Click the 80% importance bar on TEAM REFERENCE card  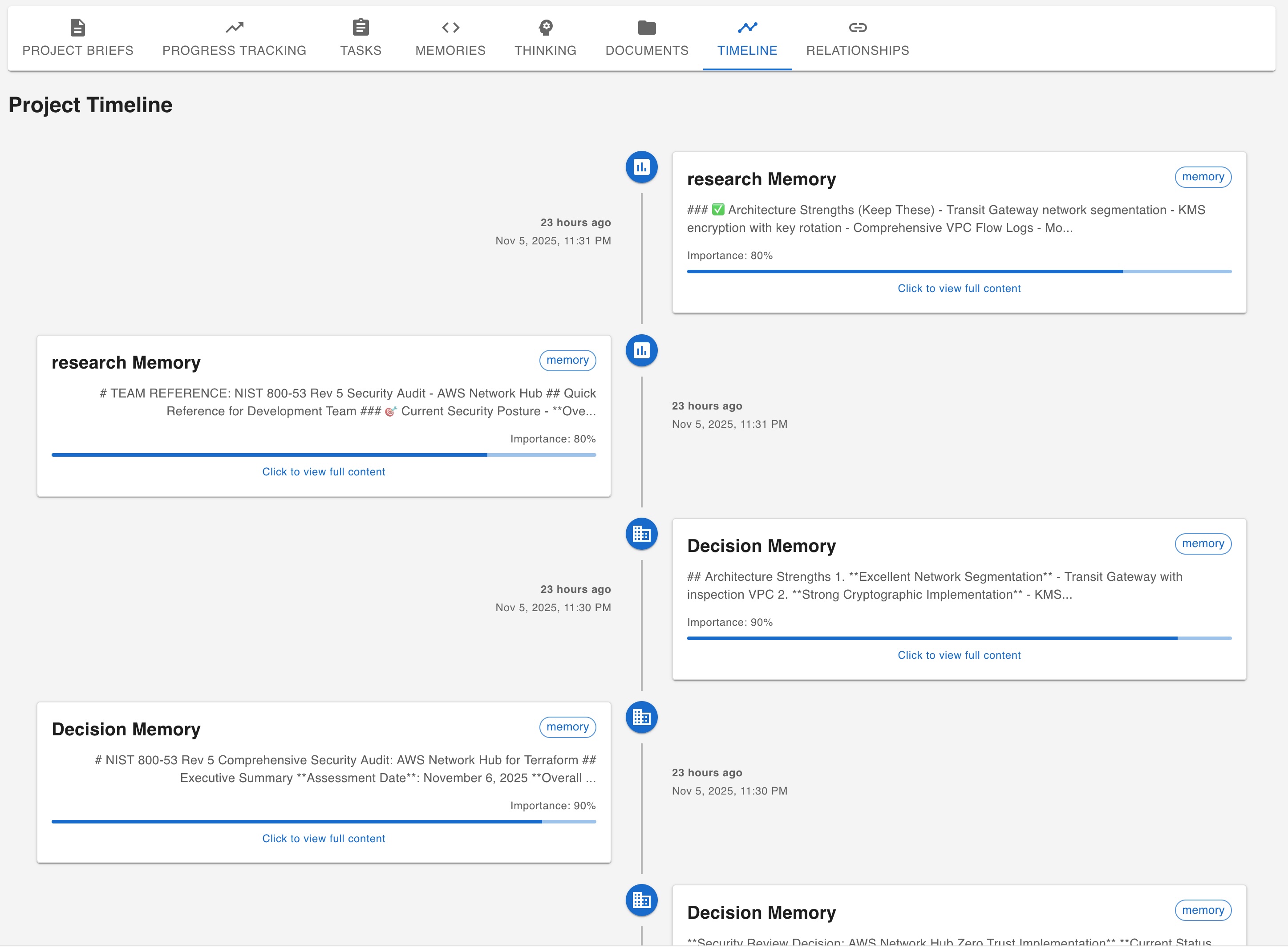[x=323, y=455]
